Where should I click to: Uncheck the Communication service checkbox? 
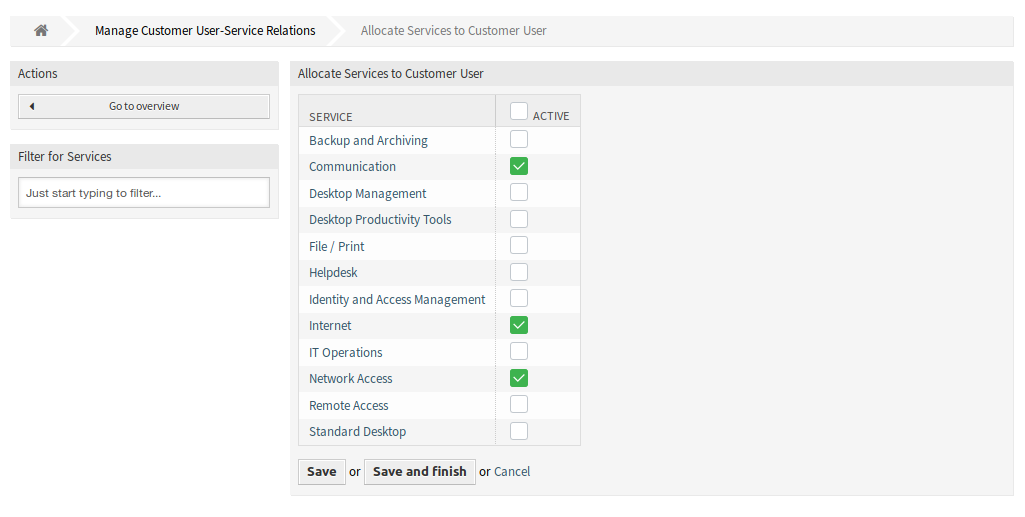[518, 166]
